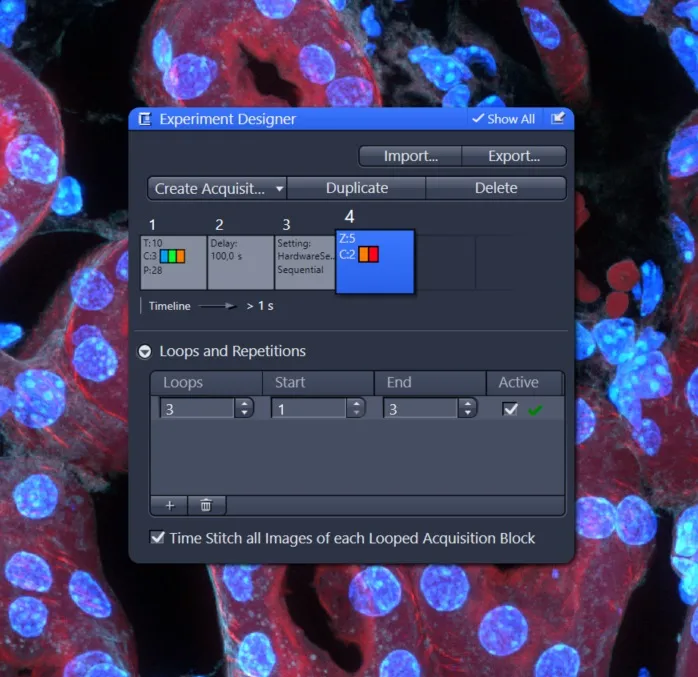Viewport: 698px width, 677px height.
Task: Click the Loops column header
Action: click(207, 383)
